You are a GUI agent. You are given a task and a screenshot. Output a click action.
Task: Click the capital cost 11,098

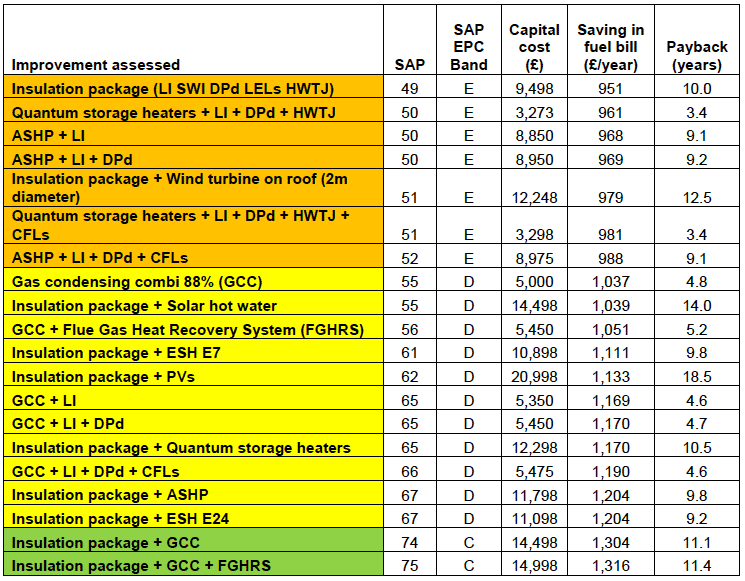[x=535, y=519]
